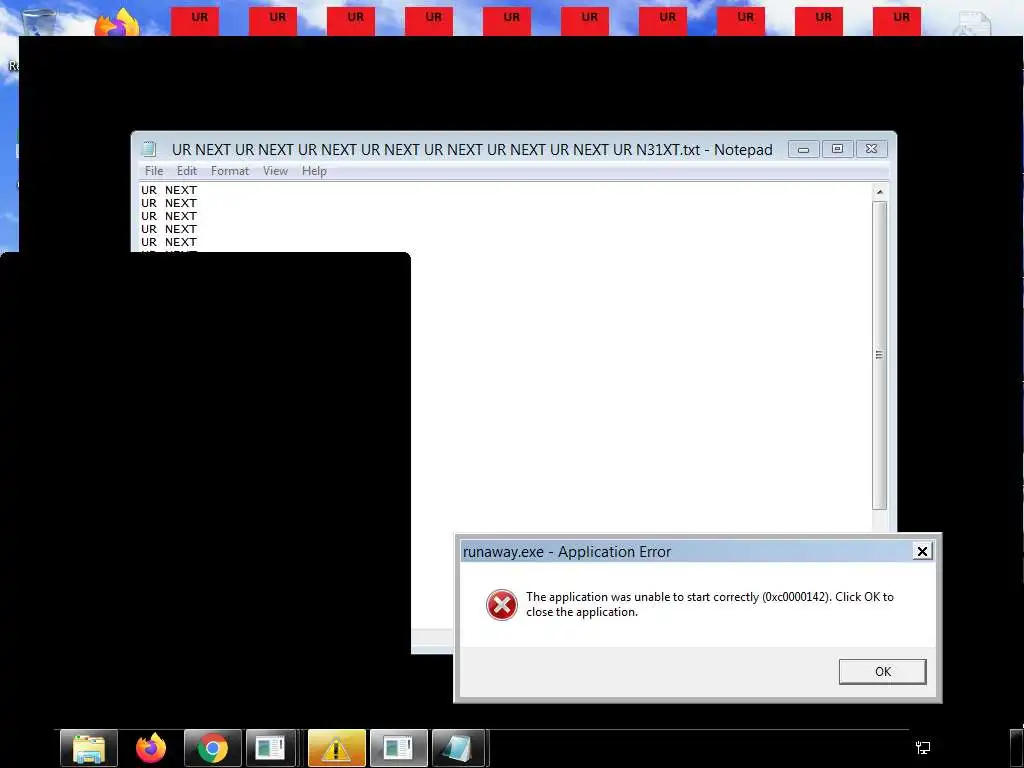Open File Explorer from the taskbar
This screenshot has width=1024, height=768.
tap(89, 748)
